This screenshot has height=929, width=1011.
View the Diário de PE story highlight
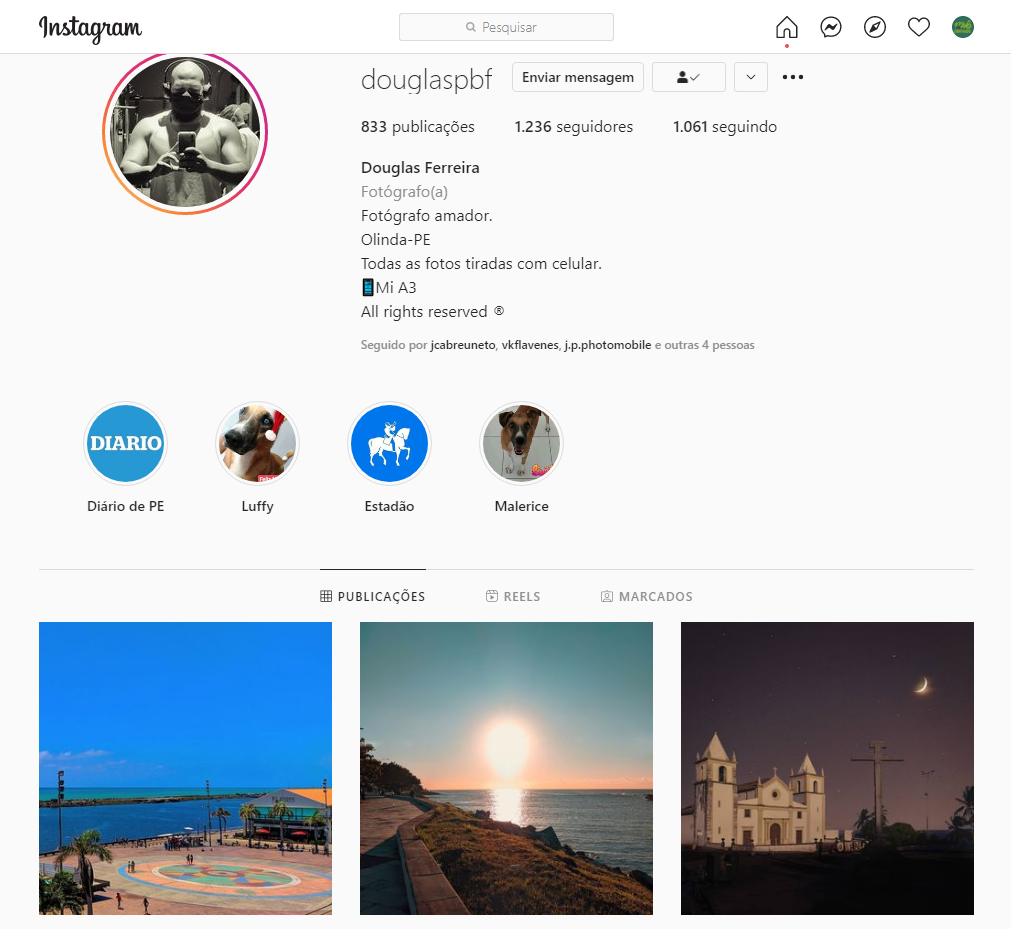tap(125, 444)
